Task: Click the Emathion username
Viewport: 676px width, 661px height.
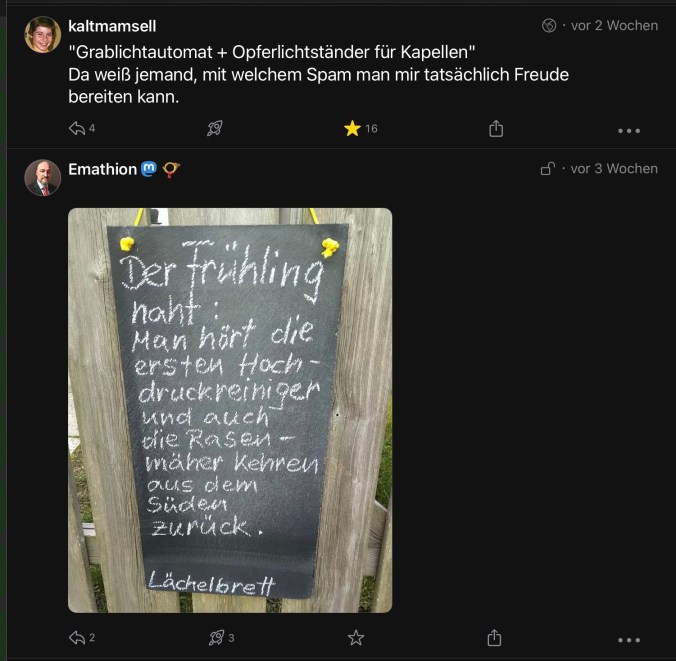Action: (x=102, y=169)
